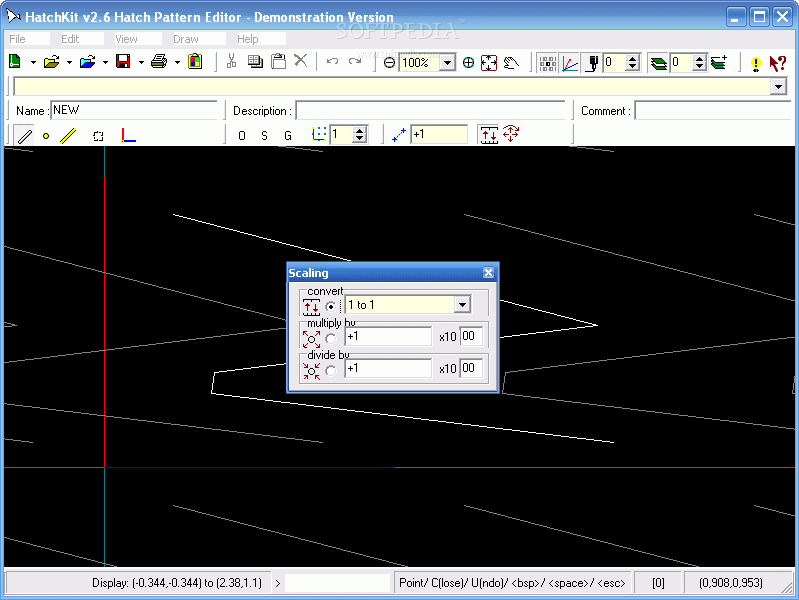Select the Pan hand tool

[511, 63]
